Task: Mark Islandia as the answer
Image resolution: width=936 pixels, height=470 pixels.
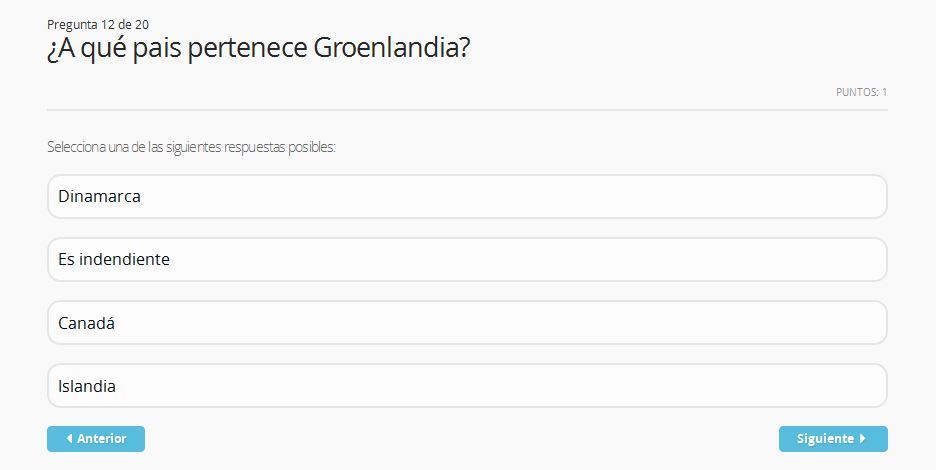Action: (x=466, y=386)
